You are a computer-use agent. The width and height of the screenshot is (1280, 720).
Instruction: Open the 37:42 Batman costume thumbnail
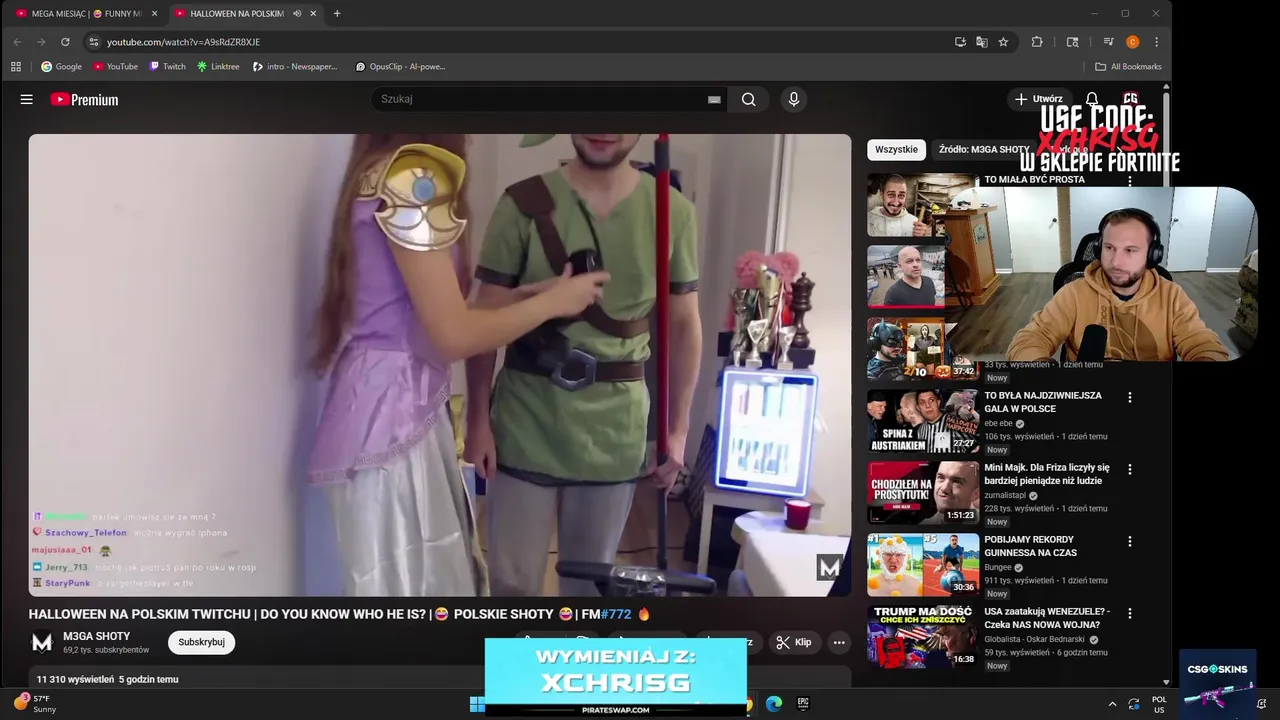tap(922, 349)
